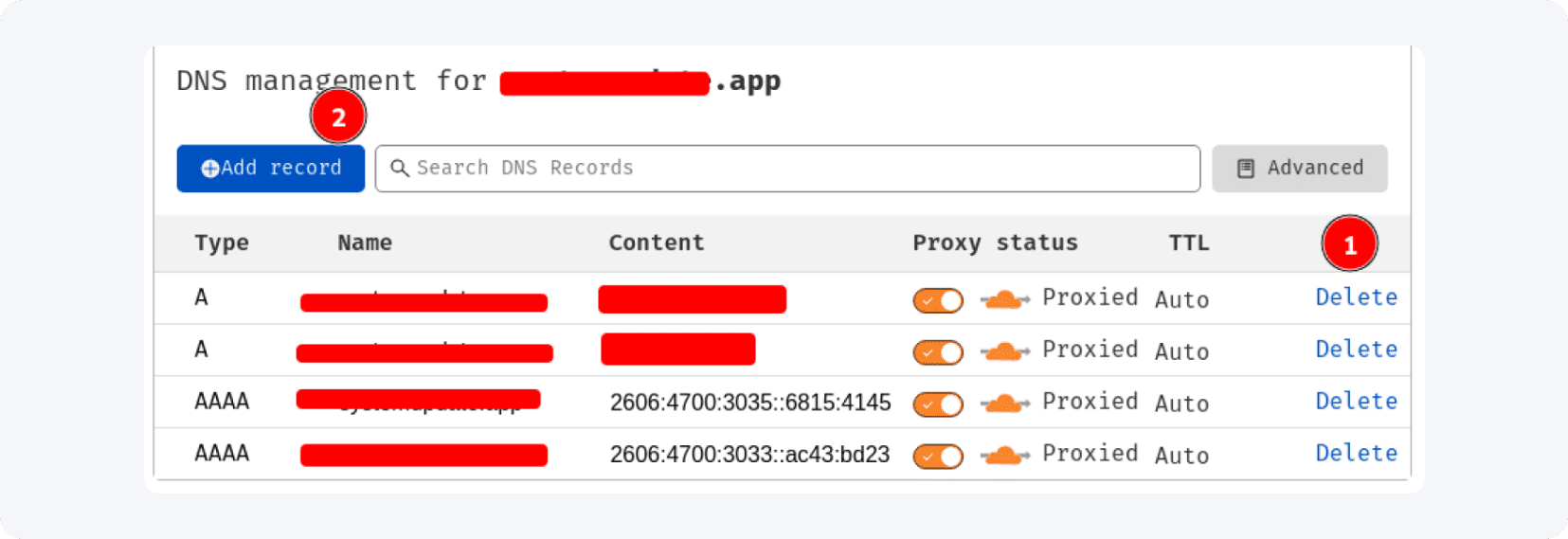1568x539 pixels.
Task: Click the cloud icon for 2606:4700:3033::ac43:bd23 record
Action: click(1004, 456)
